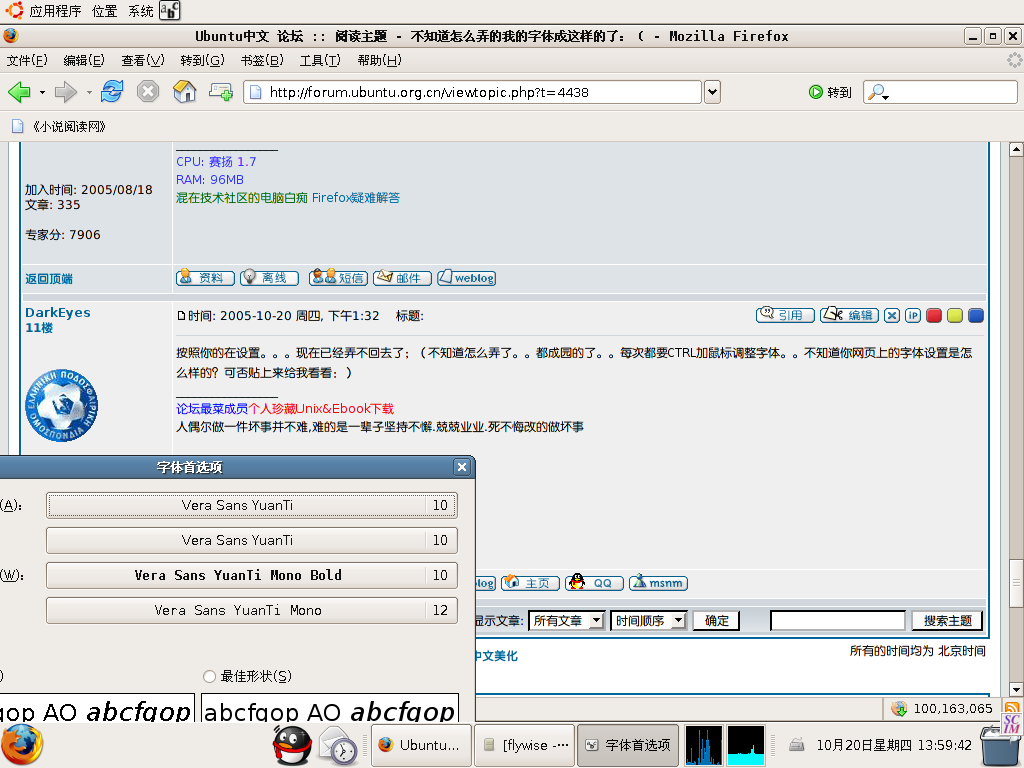Click DarkEyes round avatar image
Image resolution: width=1024 pixels, height=768 pixels.
click(61, 405)
